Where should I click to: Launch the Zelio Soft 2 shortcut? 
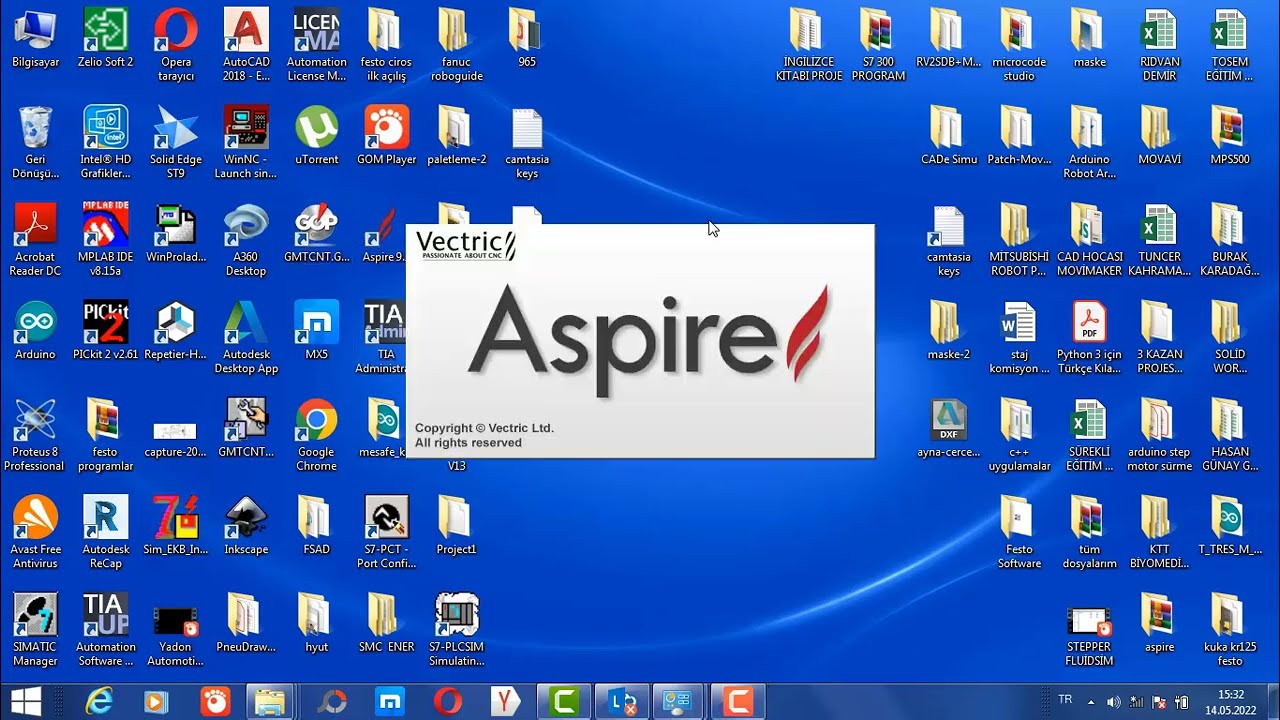106,40
